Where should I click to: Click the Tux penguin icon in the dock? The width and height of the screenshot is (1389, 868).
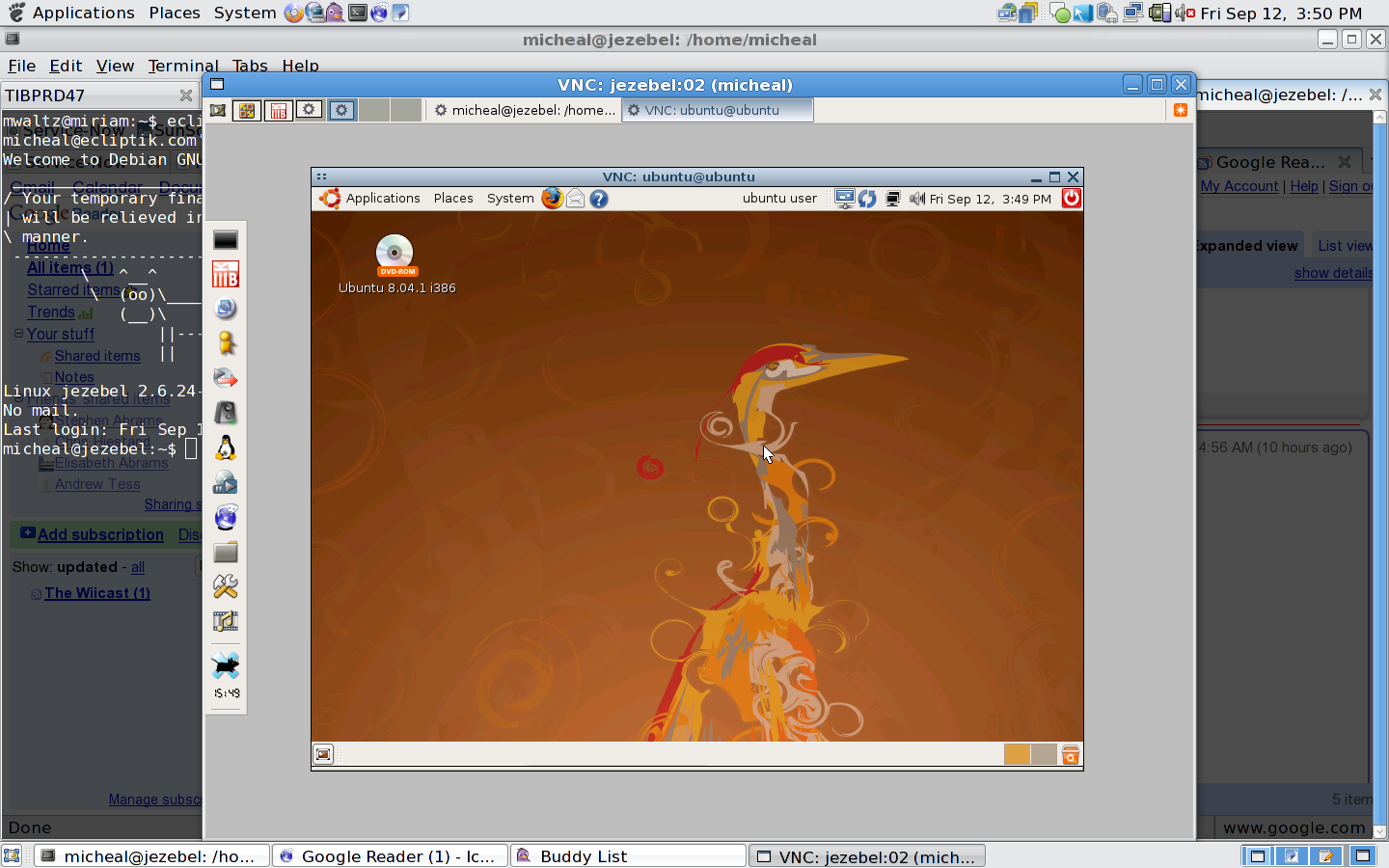pyautogui.click(x=226, y=448)
